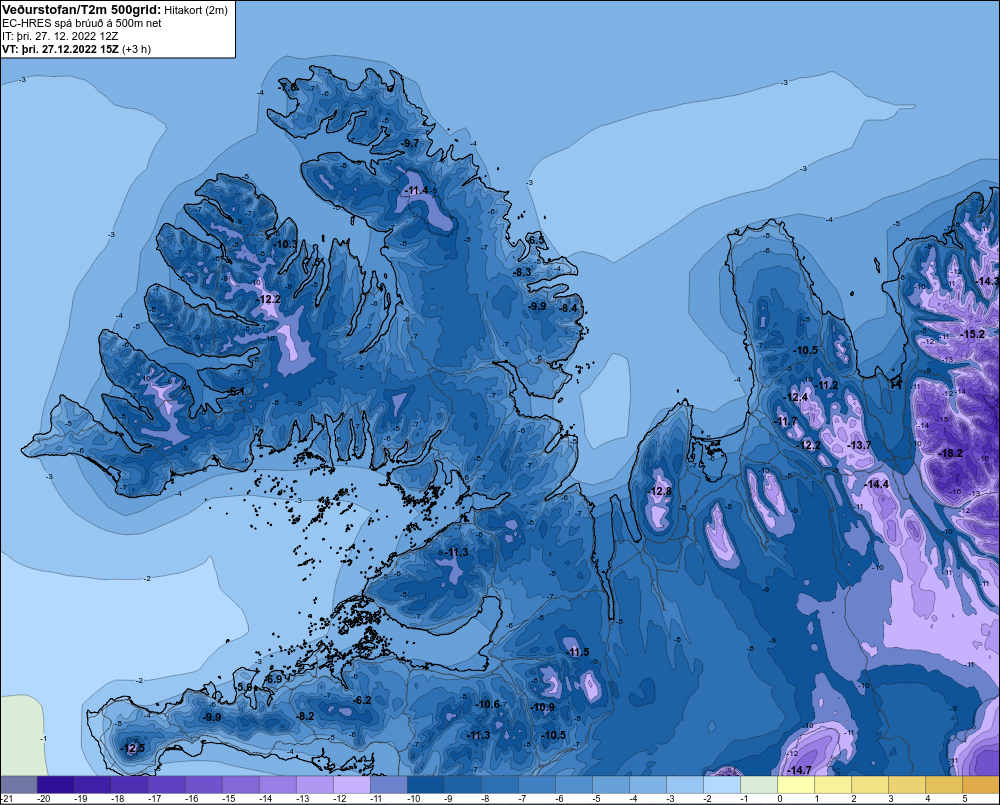The height and width of the screenshot is (805, 1000).
Task: Select the orange legend swatch above the 5 label
Action: click(980, 784)
